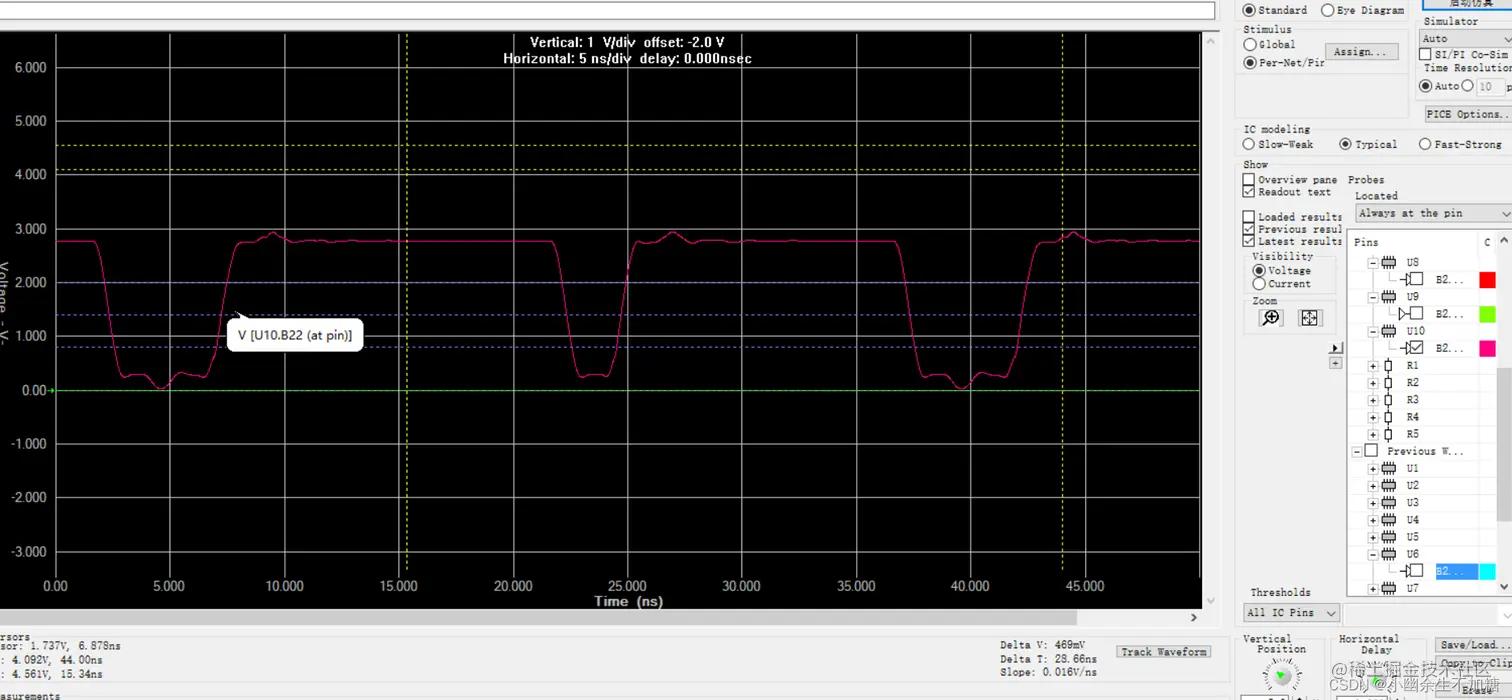Screen dimensions: 1512x700
Task: Turn the Vertical Position knob
Action: pyautogui.click(x=1281, y=676)
